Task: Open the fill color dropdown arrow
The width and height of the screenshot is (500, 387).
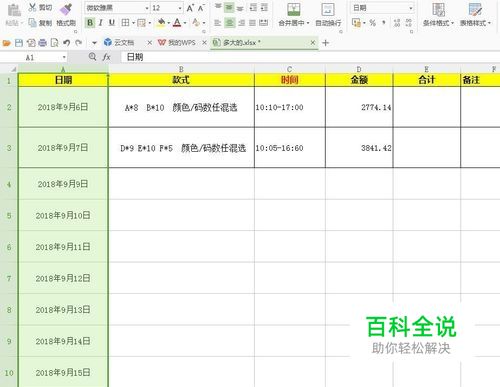Action: click(x=169, y=23)
